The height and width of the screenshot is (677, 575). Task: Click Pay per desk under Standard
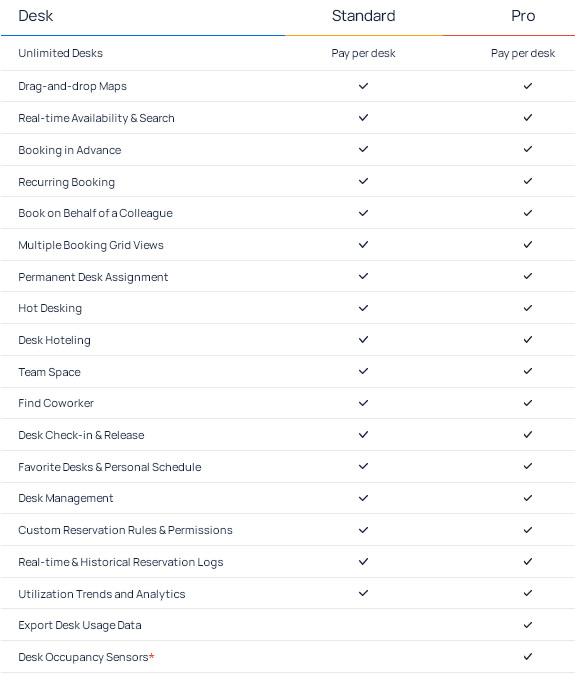tap(363, 53)
